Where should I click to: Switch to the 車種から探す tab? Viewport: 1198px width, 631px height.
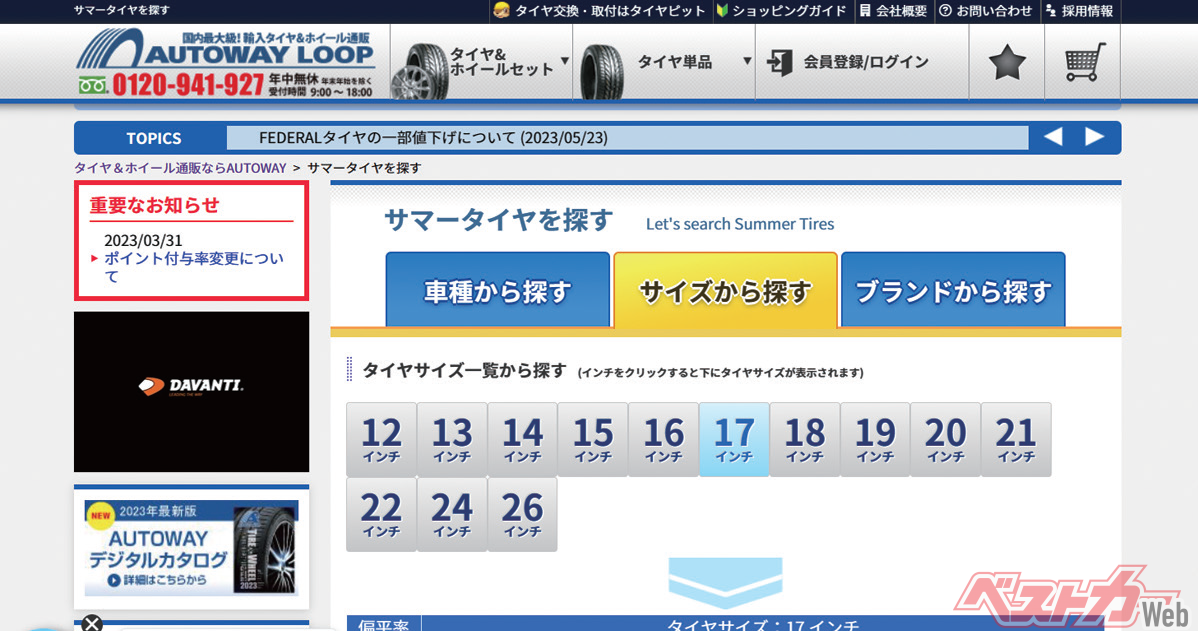coord(497,291)
